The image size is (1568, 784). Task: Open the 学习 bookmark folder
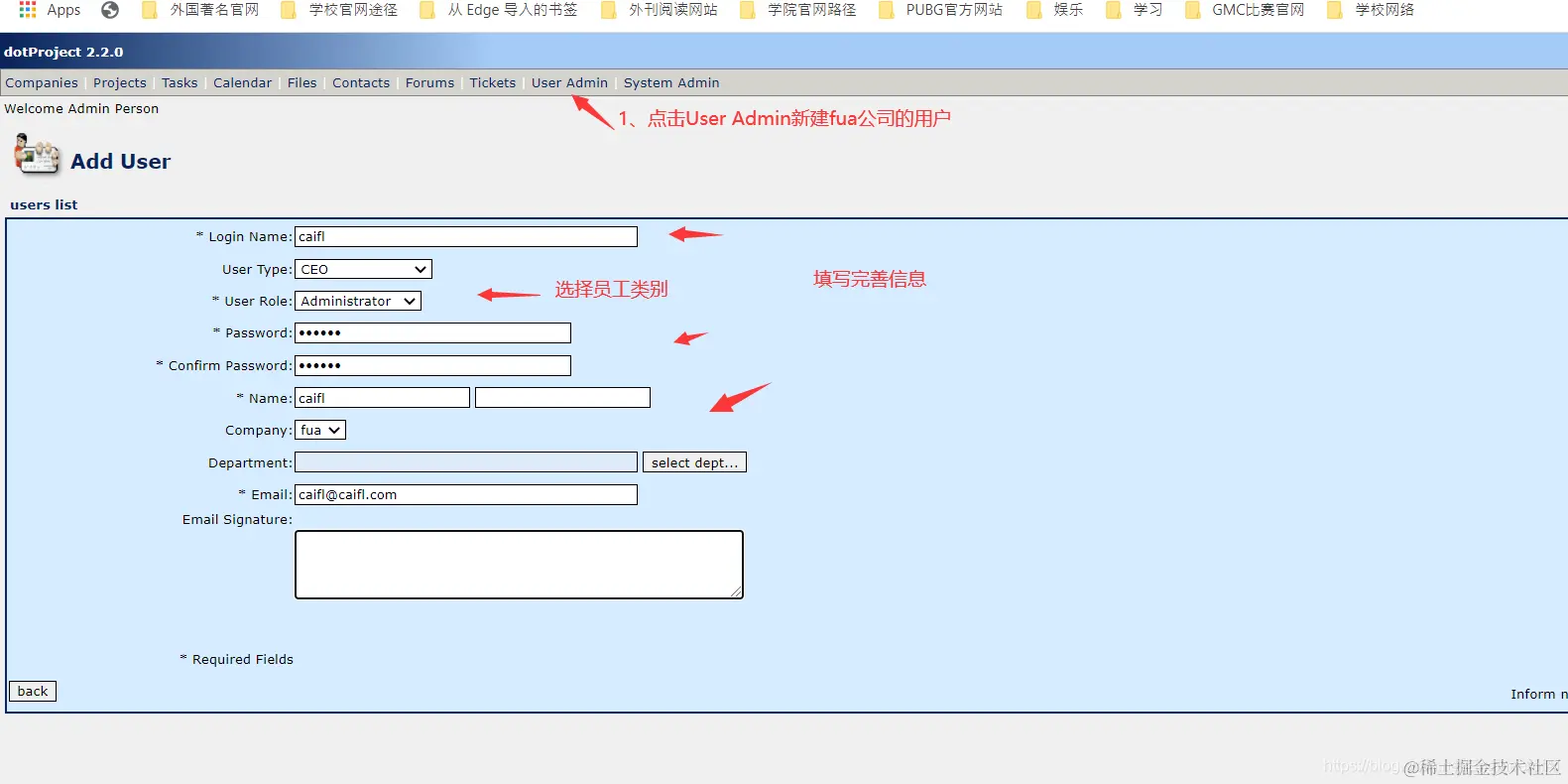(x=1134, y=10)
